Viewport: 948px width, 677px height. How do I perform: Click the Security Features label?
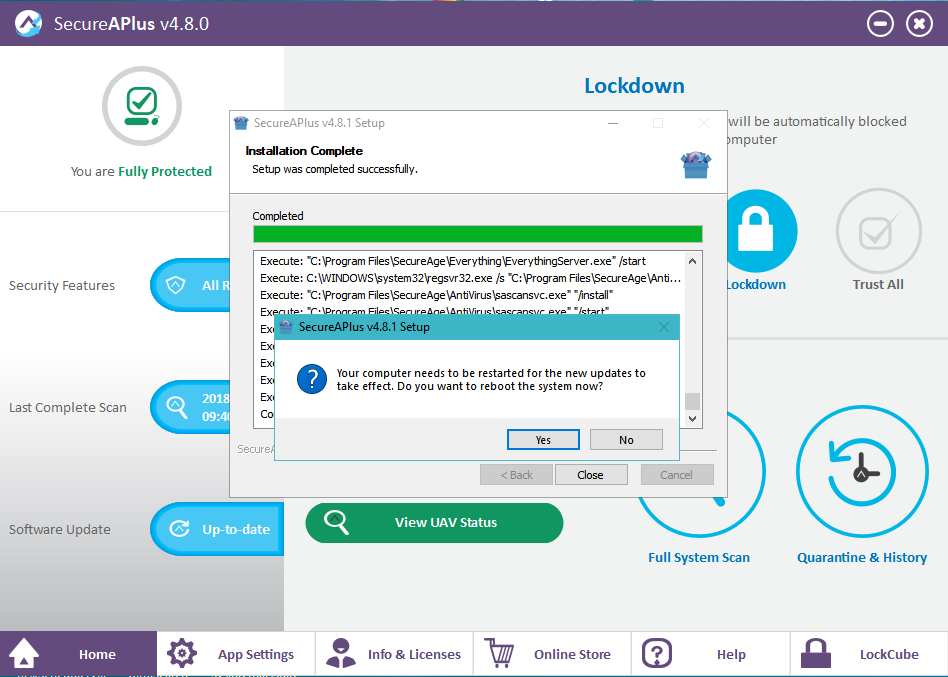(x=62, y=285)
